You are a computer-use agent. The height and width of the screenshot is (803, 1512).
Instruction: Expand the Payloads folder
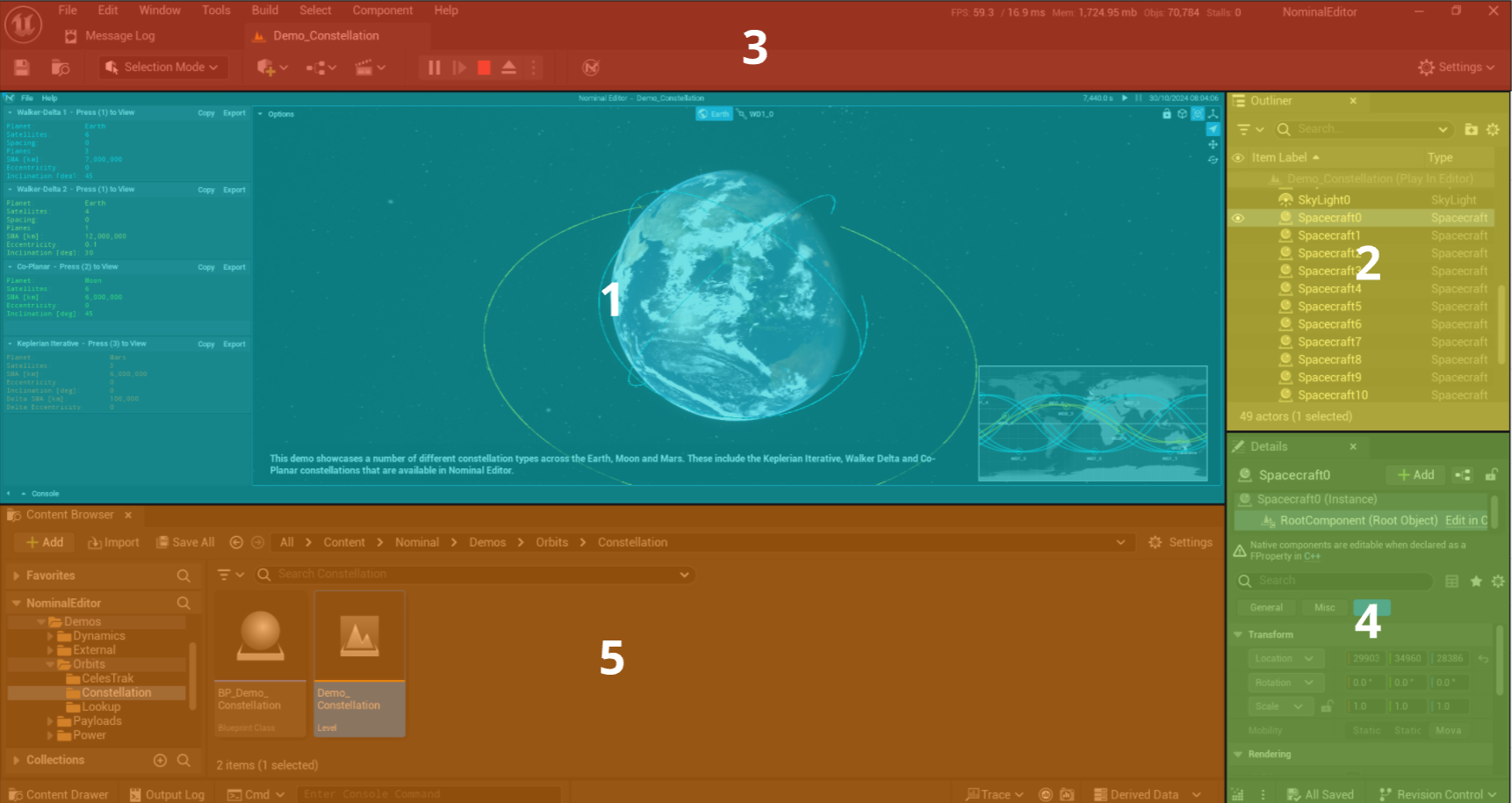50,721
